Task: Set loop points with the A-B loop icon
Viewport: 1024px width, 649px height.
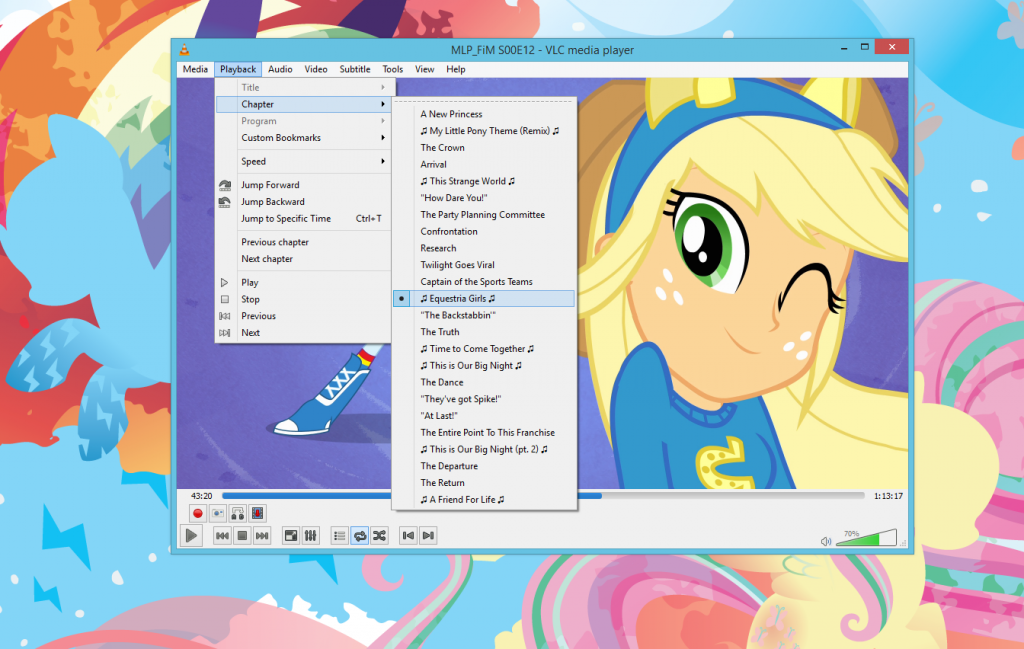Action: click(238, 513)
